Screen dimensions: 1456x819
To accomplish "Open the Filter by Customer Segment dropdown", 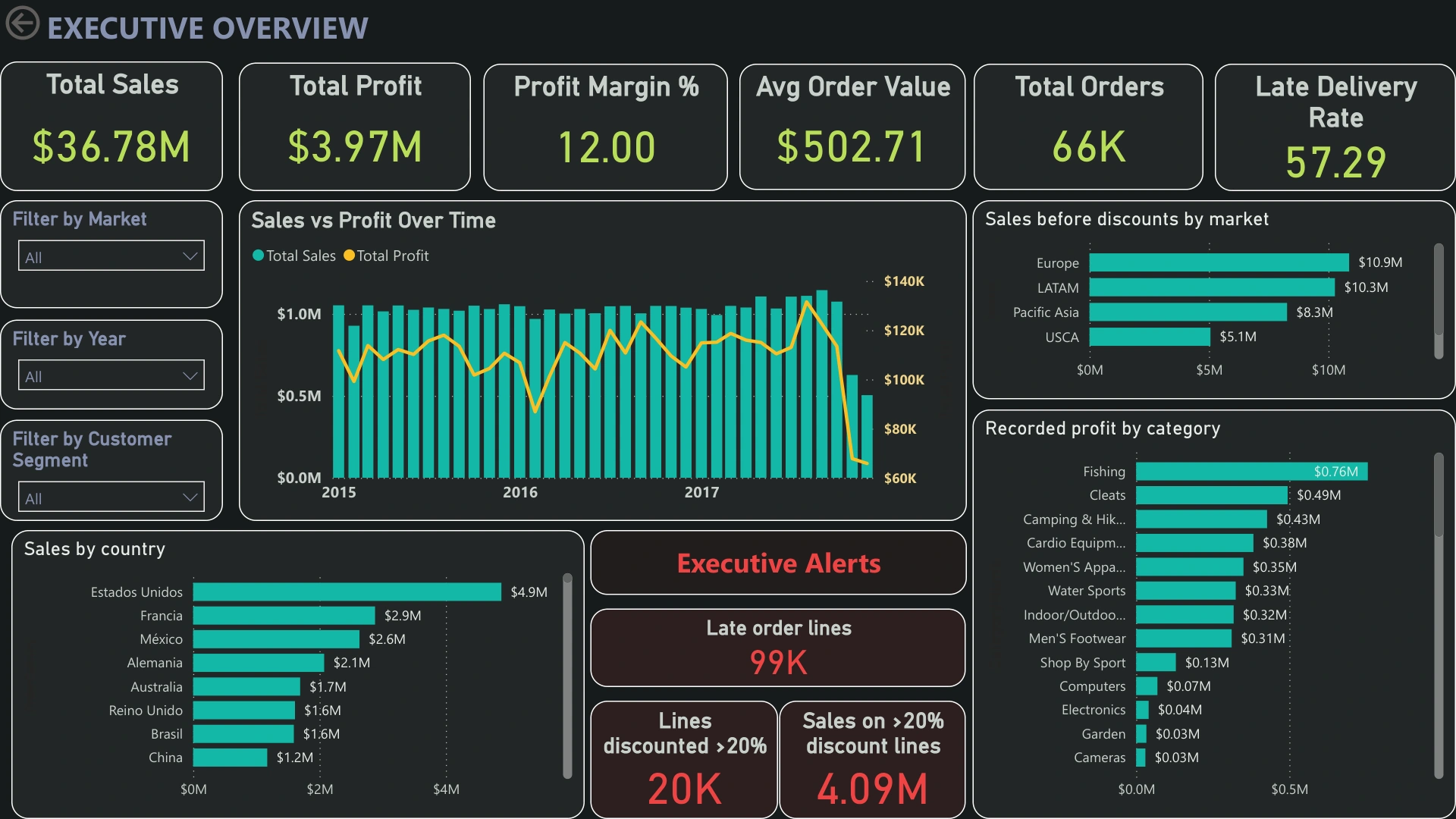I will pyautogui.click(x=111, y=497).
